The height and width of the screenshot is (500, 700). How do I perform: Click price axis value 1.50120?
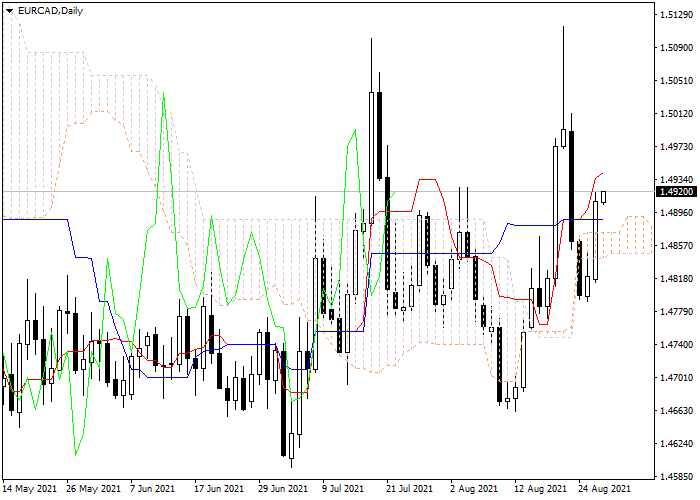[x=676, y=114]
